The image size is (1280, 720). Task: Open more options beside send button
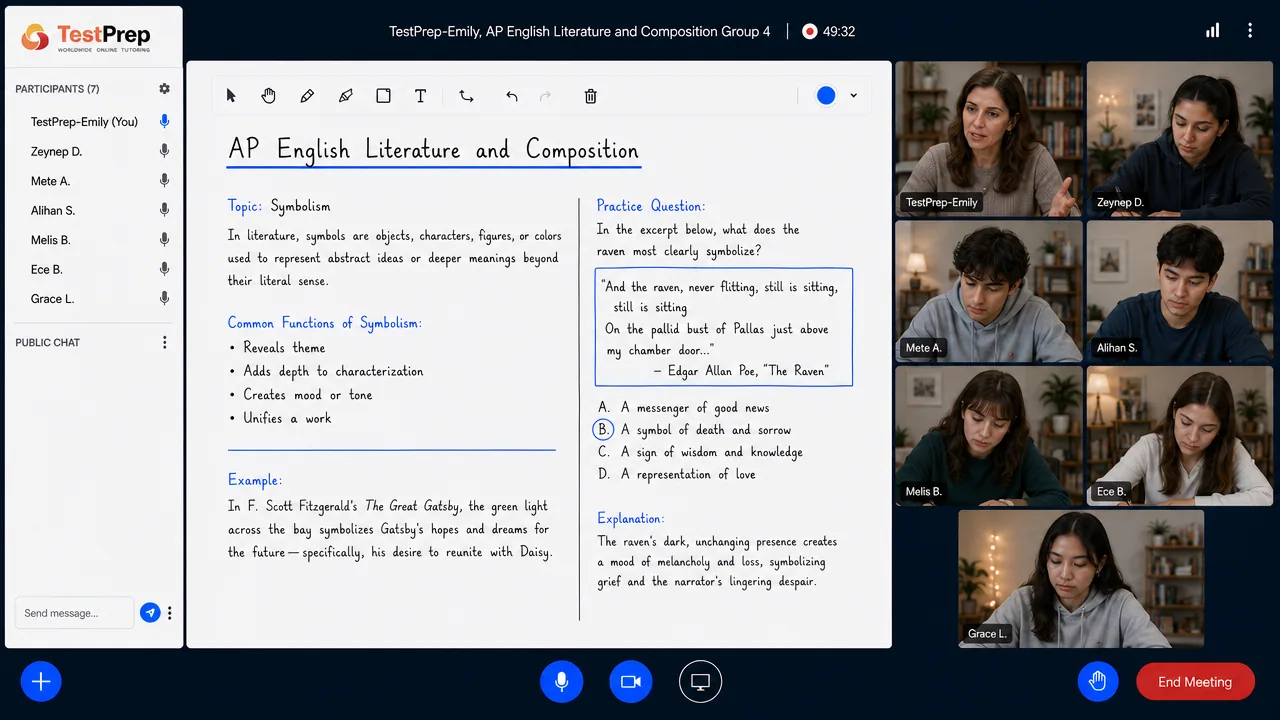170,613
